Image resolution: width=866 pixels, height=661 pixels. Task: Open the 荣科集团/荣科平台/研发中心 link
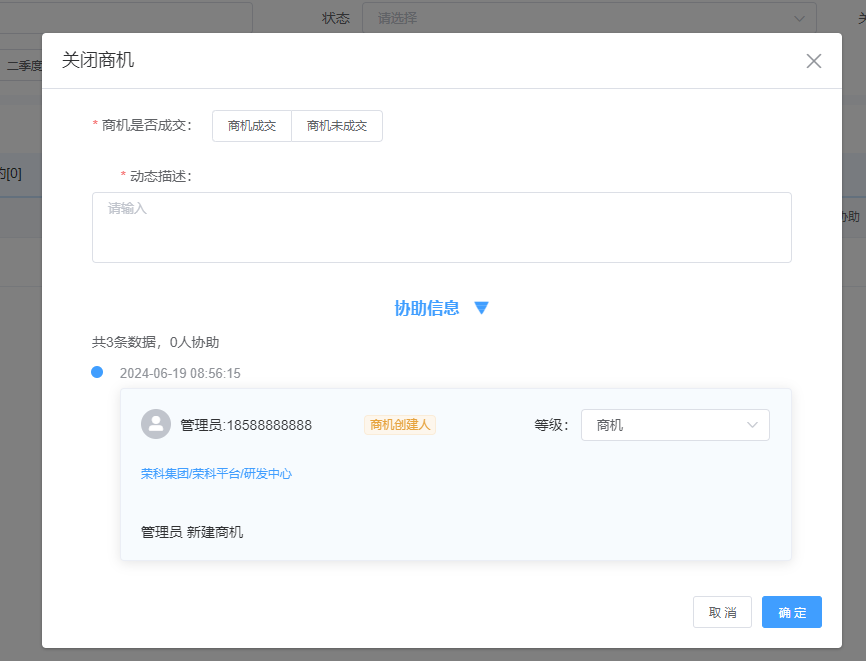click(216, 474)
